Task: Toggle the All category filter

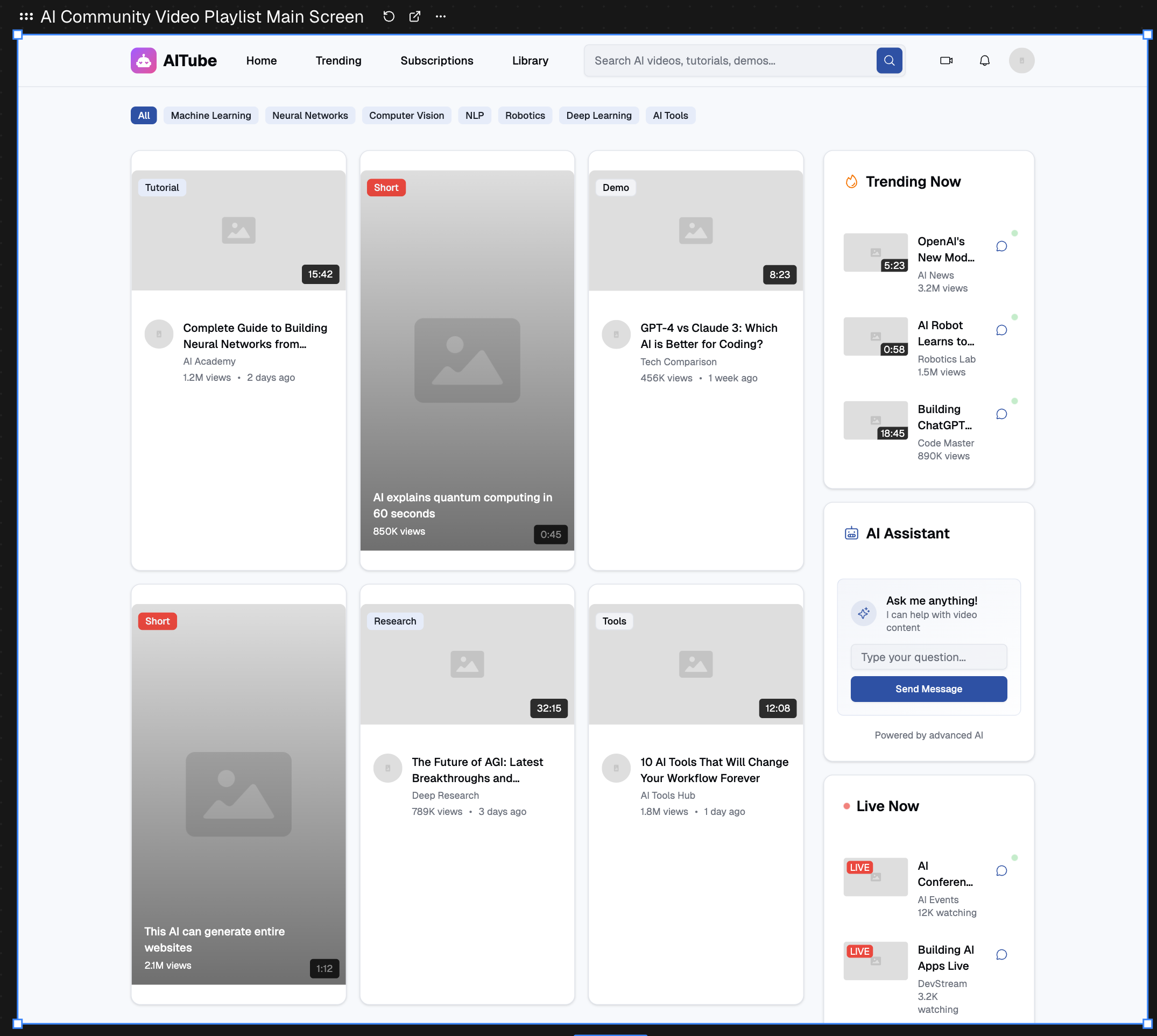Action: [144, 116]
